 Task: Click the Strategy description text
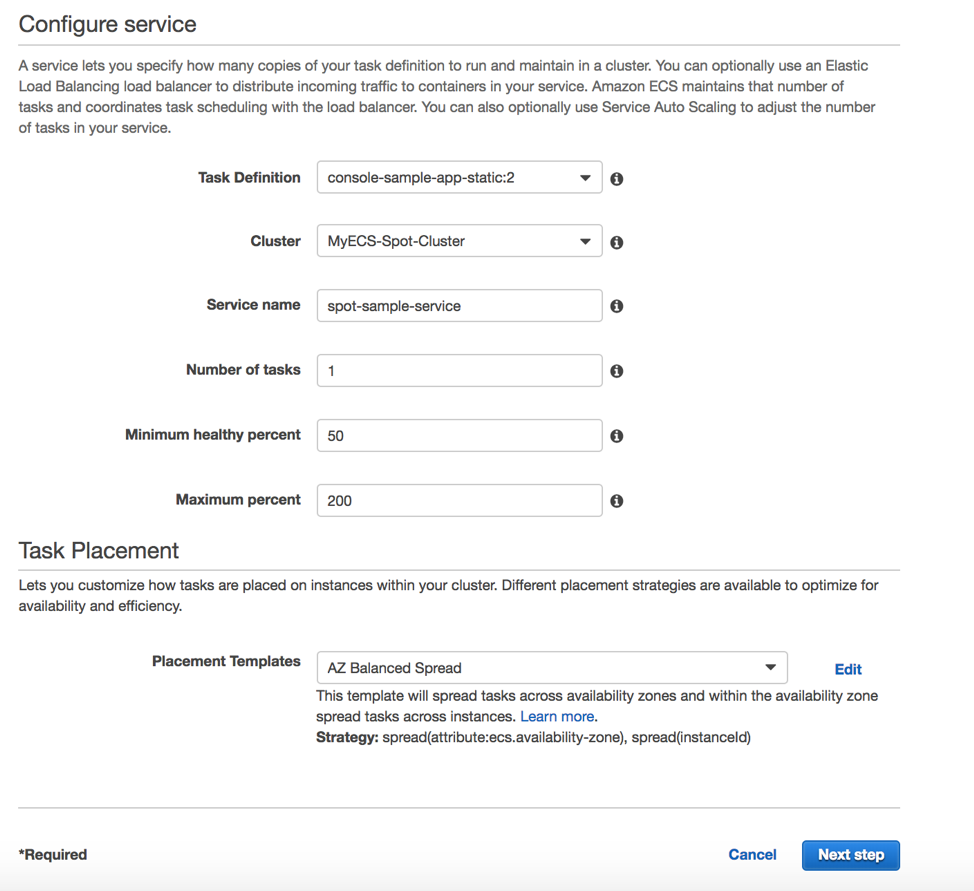(x=534, y=738)
